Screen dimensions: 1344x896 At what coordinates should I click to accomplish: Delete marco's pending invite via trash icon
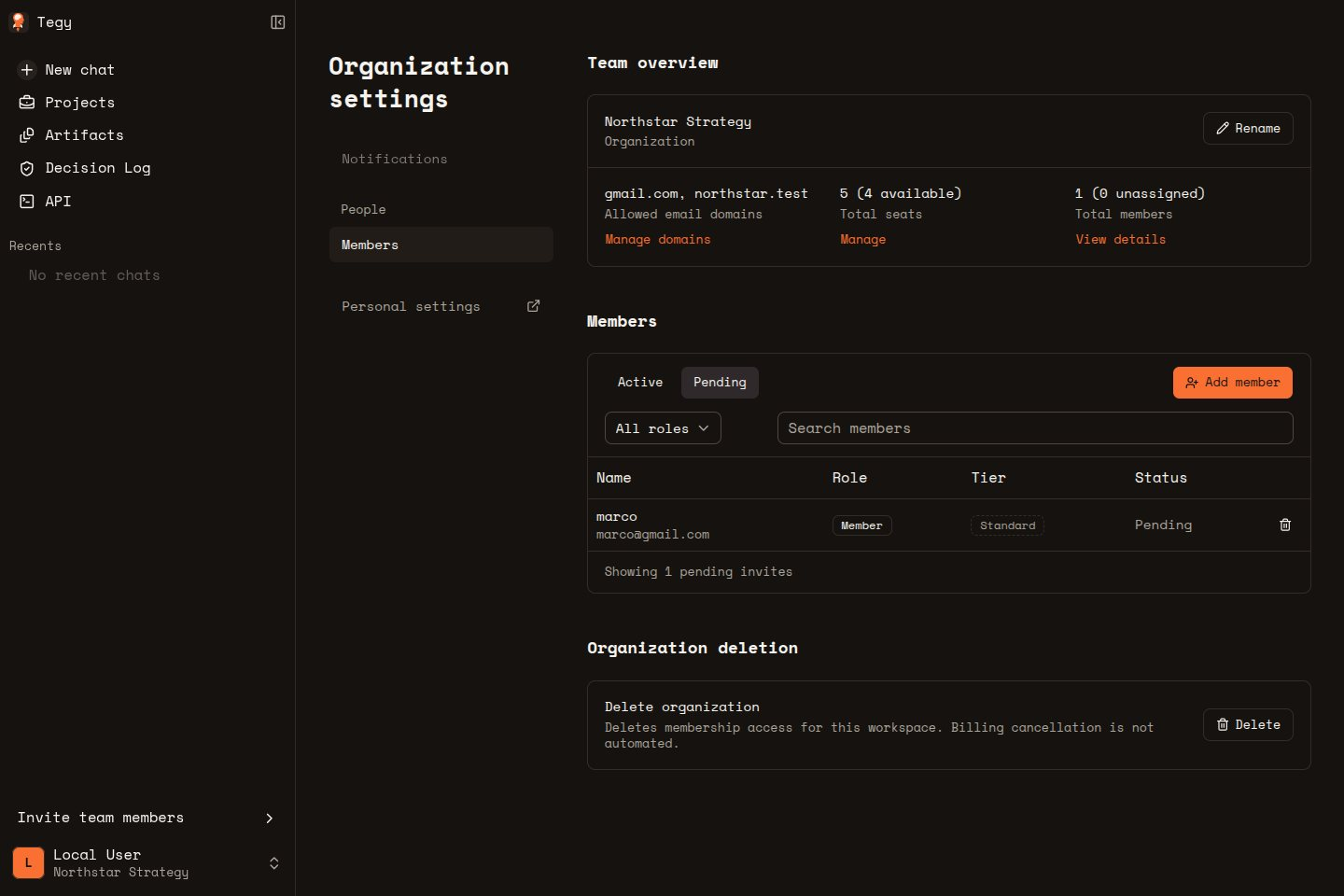pos(1285,525)
